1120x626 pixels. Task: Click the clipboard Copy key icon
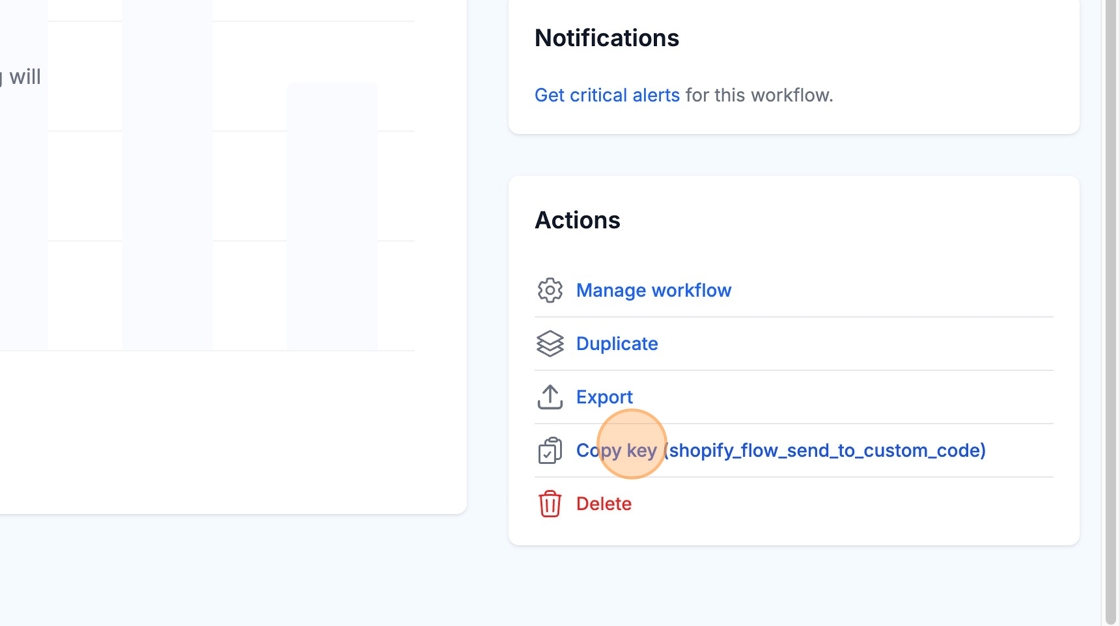click(x=550, y=451)
